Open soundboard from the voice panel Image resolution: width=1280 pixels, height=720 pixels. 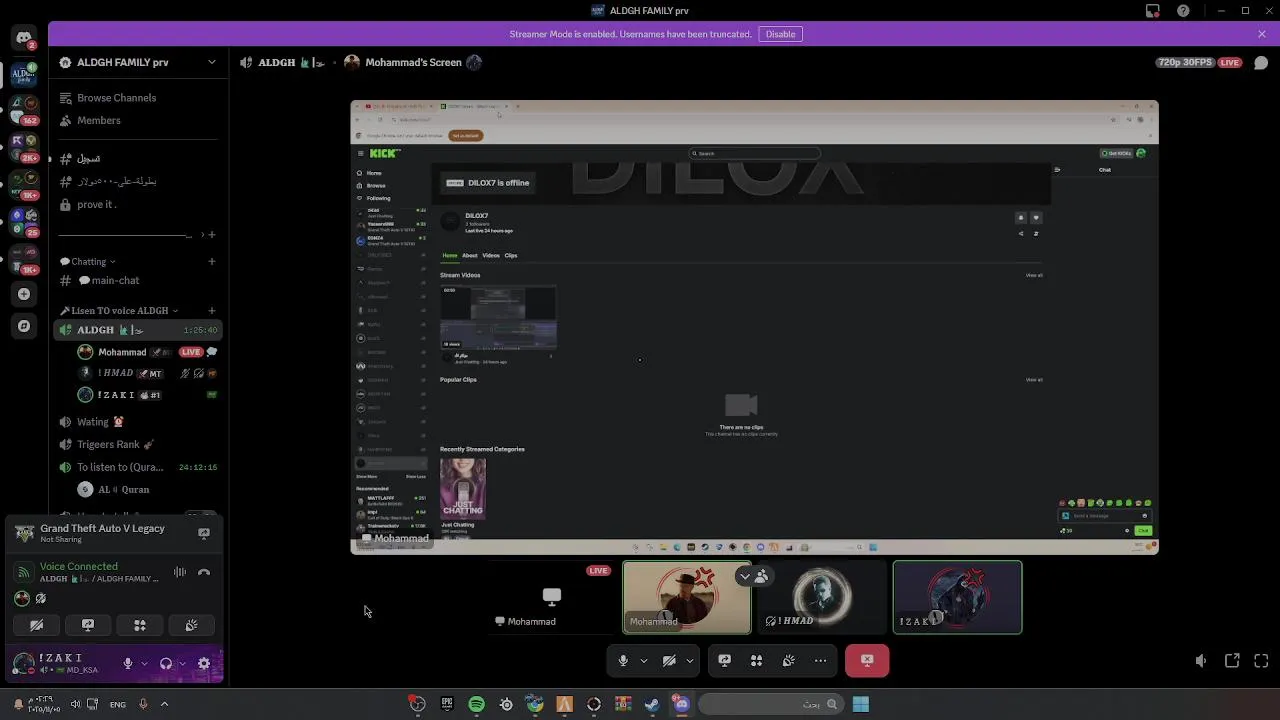click(191, 625)
